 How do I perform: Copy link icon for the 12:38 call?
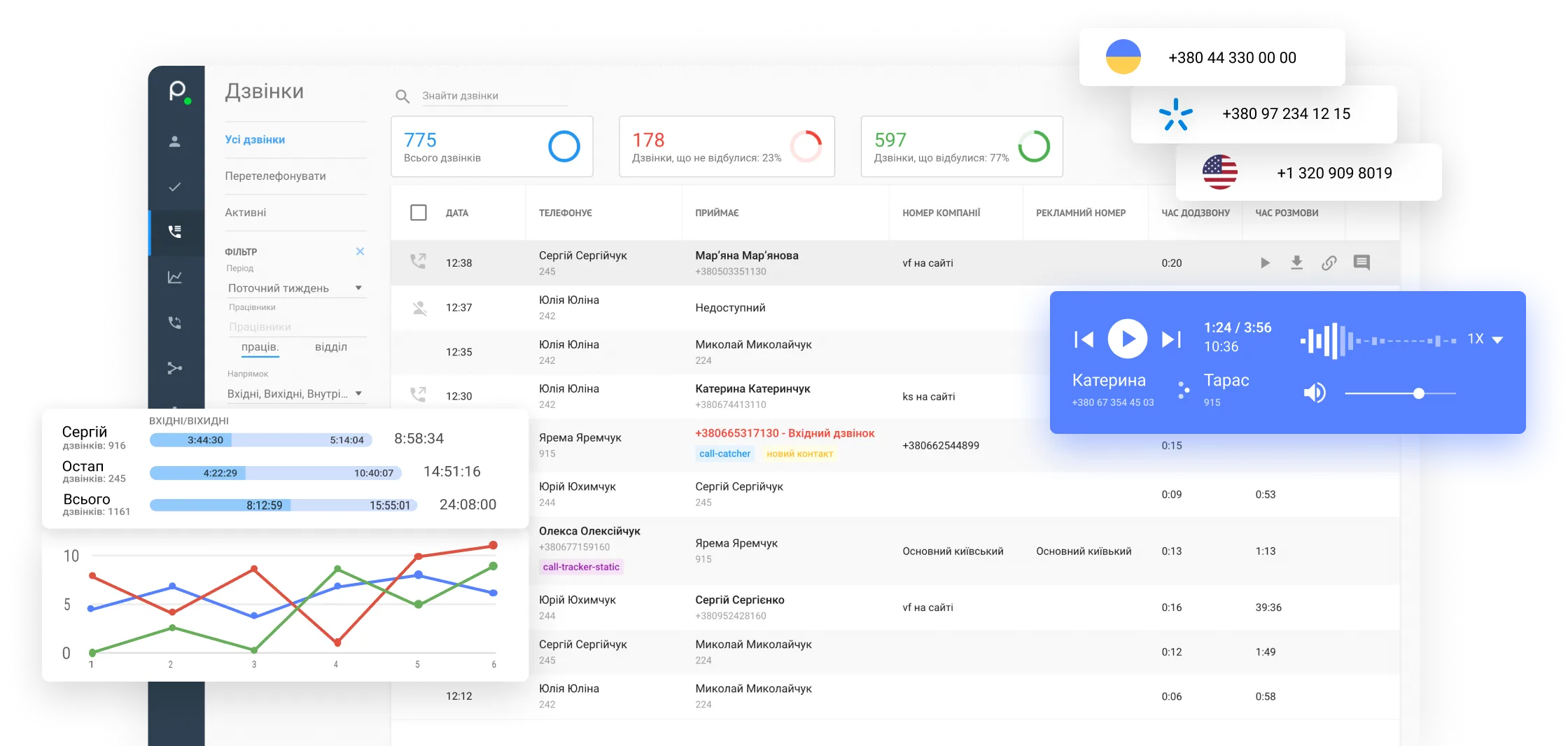(1329, 262)
